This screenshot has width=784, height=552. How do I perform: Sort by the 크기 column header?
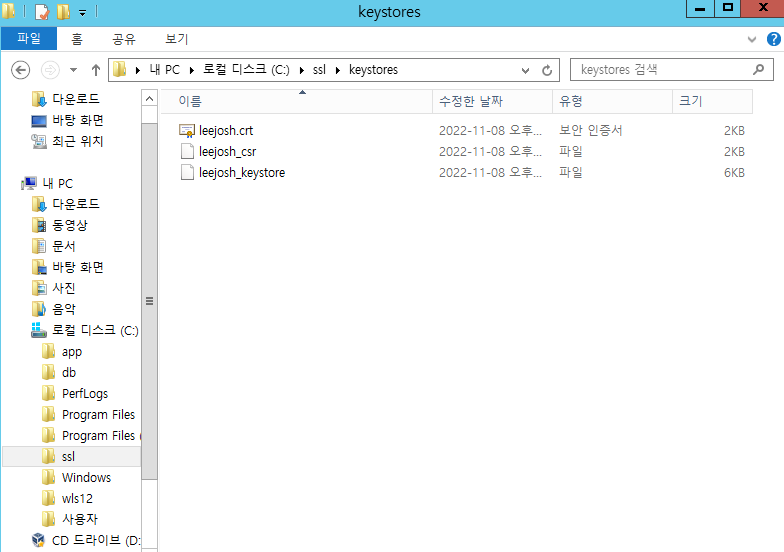(712, 102)
